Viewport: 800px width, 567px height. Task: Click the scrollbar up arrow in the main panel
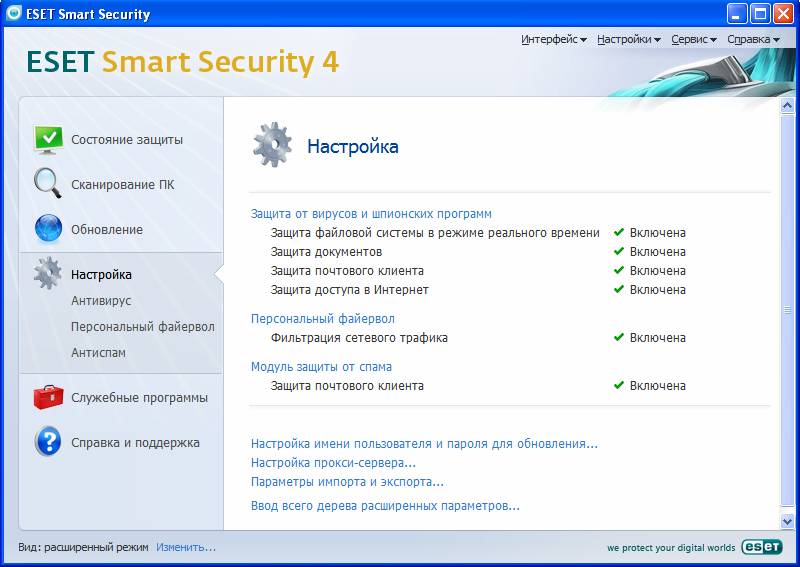tap(787, 106)
